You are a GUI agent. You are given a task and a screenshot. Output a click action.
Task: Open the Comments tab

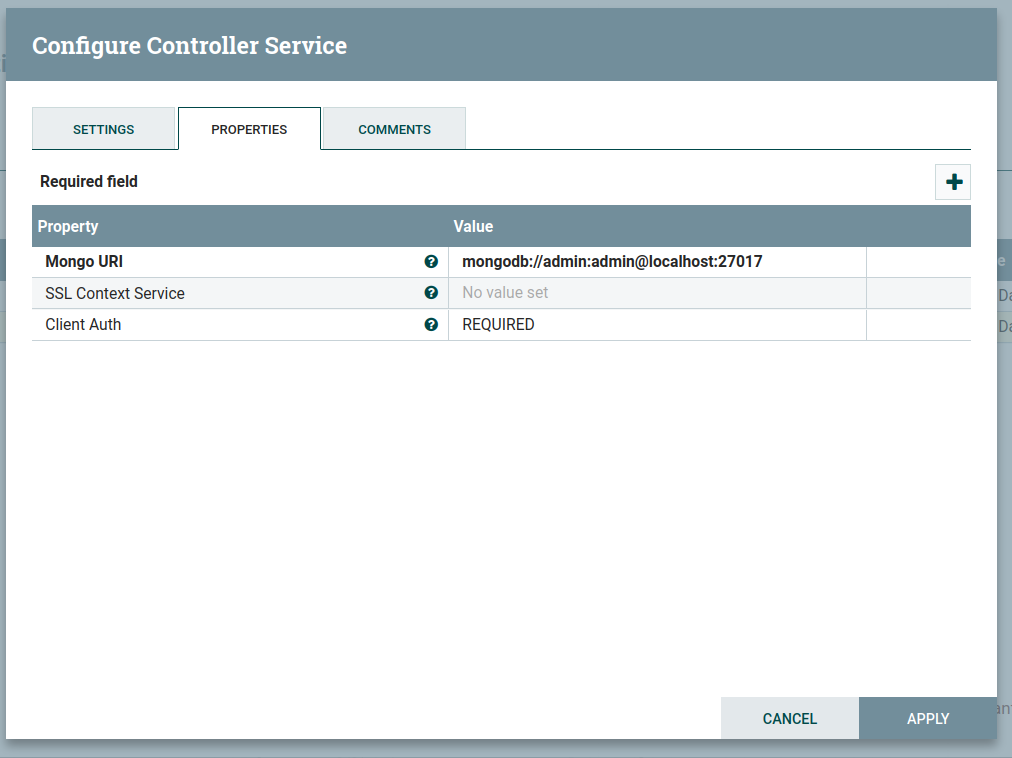pyautogui.click(x=394, y=129)
